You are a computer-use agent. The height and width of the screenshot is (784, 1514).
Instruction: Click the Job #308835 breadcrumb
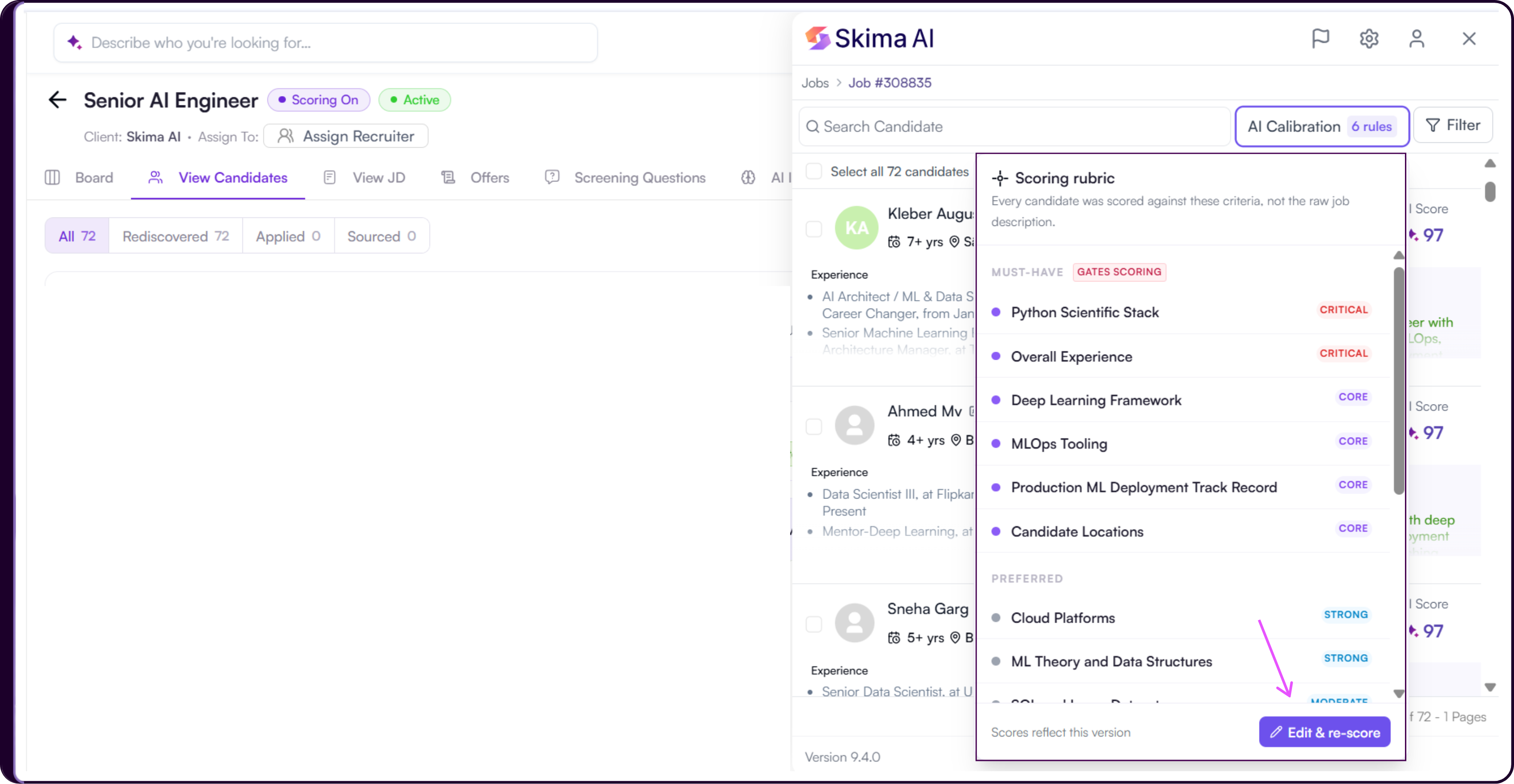890,83
